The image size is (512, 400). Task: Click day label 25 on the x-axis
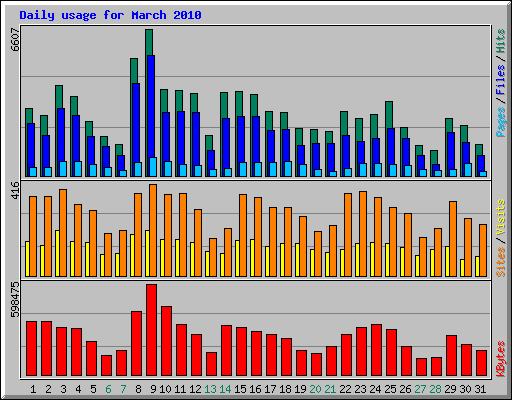(390, 389)
